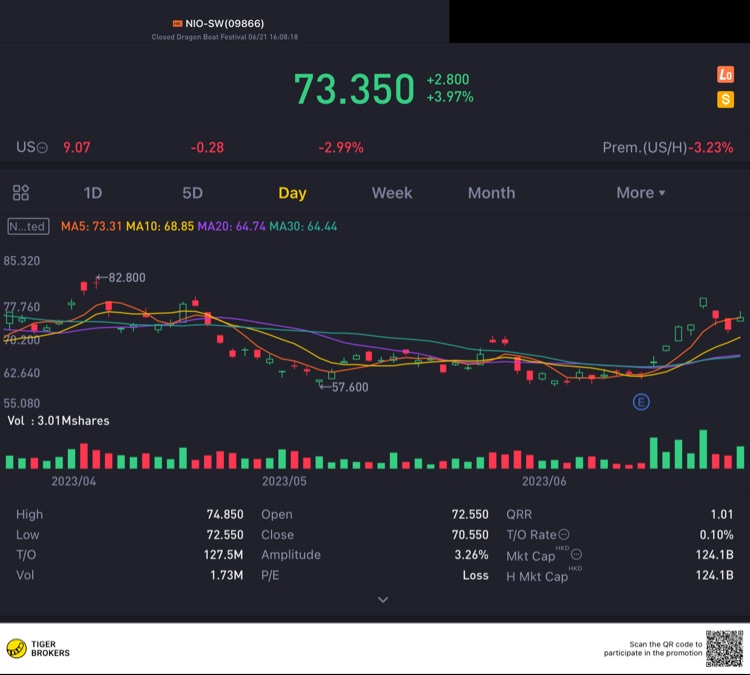Tap the info icon beside Mkt Cap
The image size is (750, 675).
(x=576, y=554)
